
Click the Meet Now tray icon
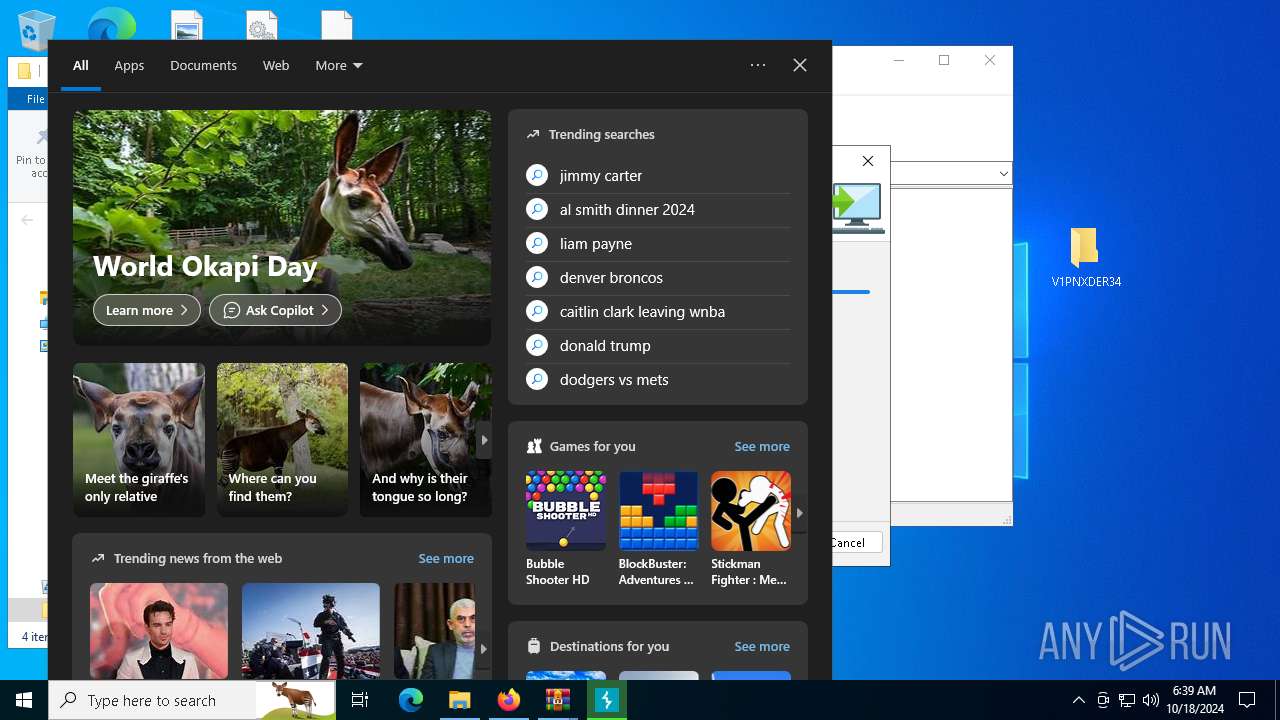1103,700
